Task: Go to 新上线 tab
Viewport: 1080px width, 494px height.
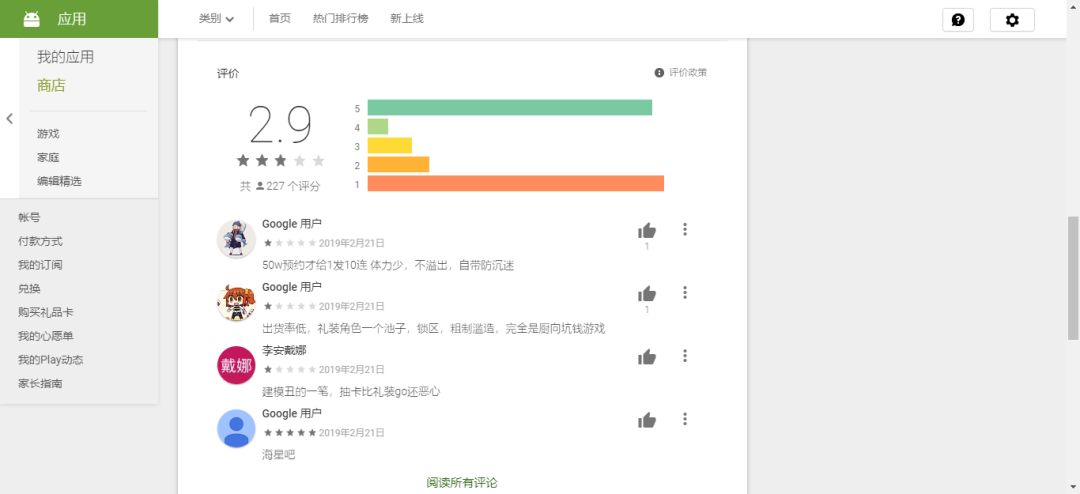Action: click(x=406, y=19)
